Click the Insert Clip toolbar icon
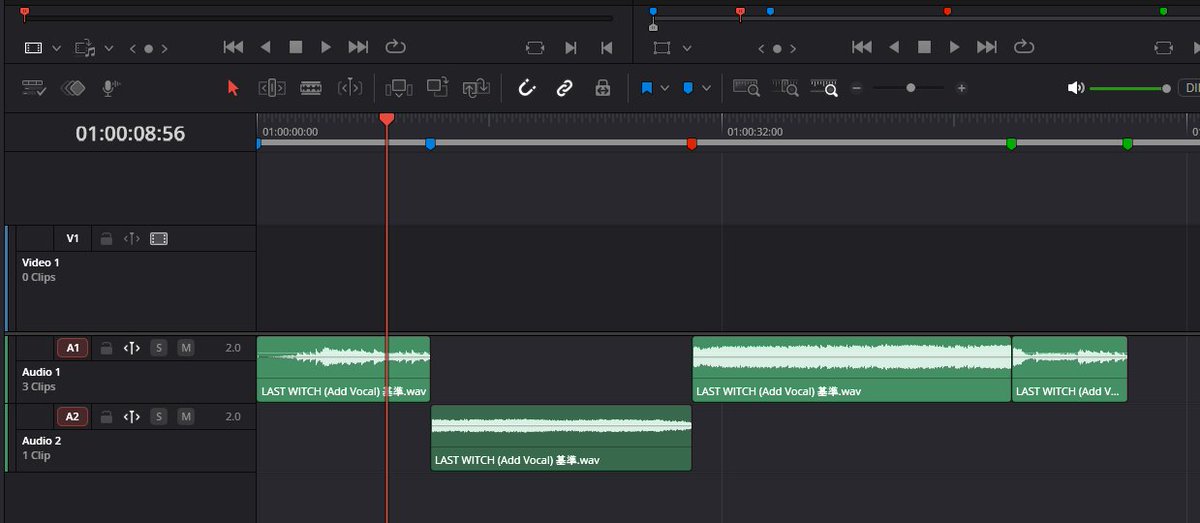1200x523 pixels. 398,88
